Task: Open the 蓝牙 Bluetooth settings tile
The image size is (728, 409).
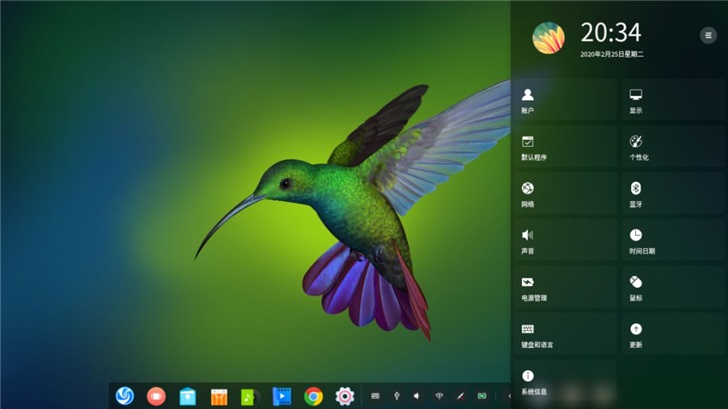Action: point(673,194)
